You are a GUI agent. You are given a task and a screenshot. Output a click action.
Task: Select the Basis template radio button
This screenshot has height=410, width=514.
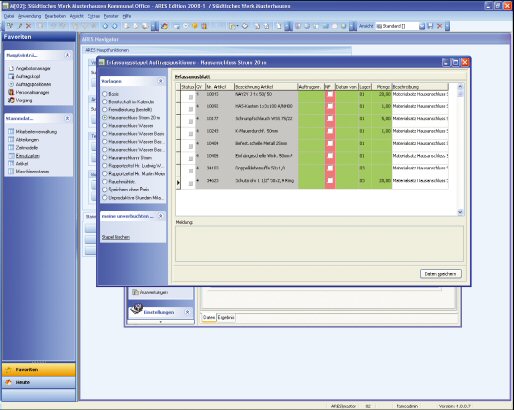point(104,94)
